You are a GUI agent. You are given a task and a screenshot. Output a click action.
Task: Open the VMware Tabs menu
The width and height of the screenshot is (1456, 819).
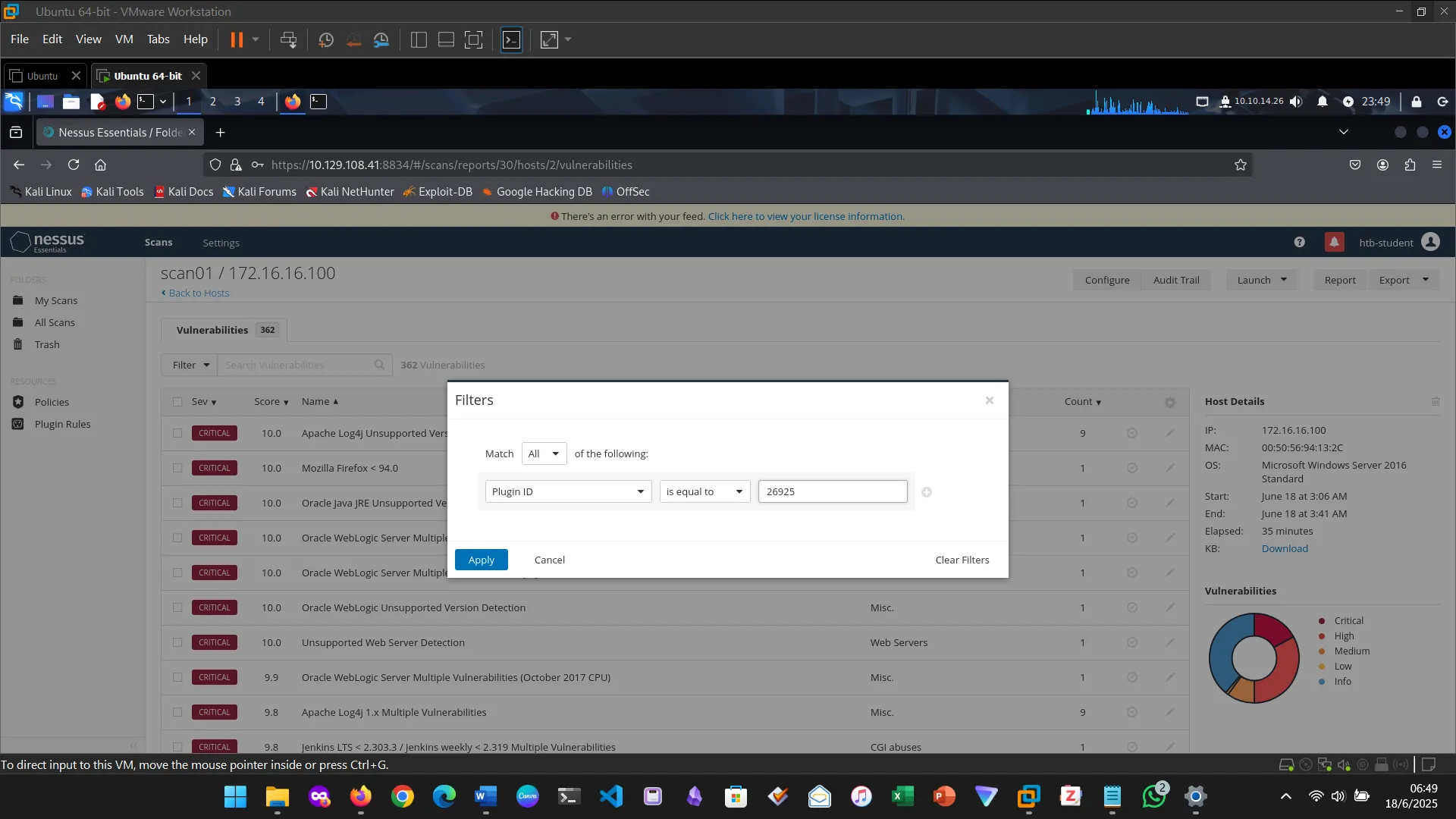158,39
